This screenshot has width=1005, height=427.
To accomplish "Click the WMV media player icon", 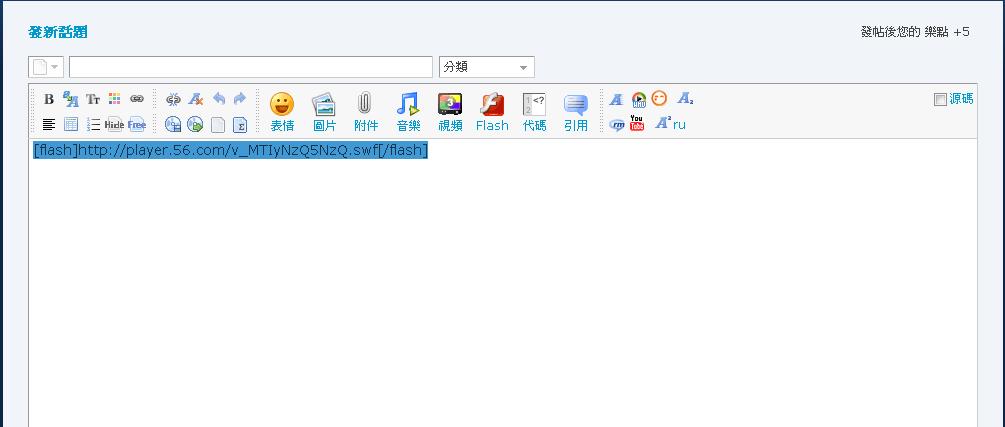I will coord(639,99).
